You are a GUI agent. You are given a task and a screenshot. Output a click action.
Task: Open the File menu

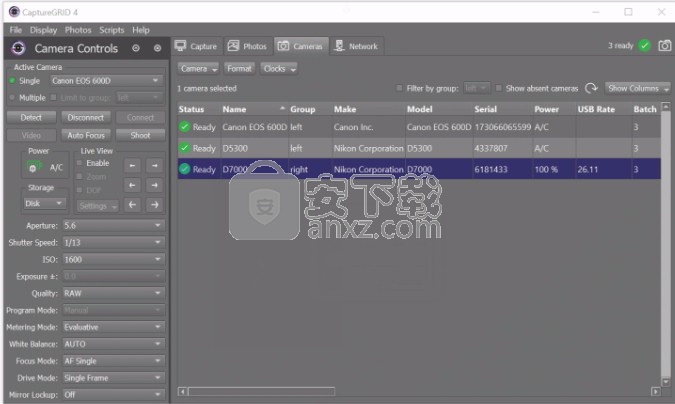point(15,30)
